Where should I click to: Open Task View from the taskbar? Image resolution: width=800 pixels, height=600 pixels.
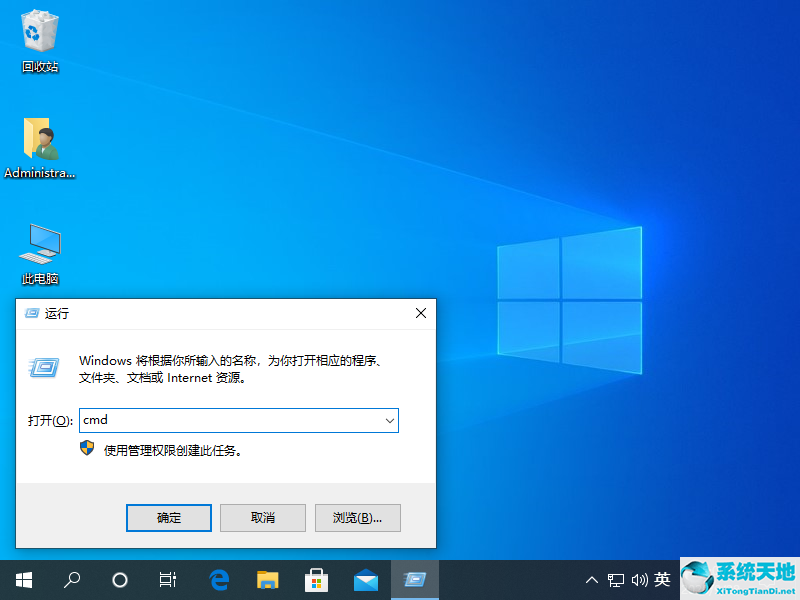pyautogui.click(x=167, y=579)
